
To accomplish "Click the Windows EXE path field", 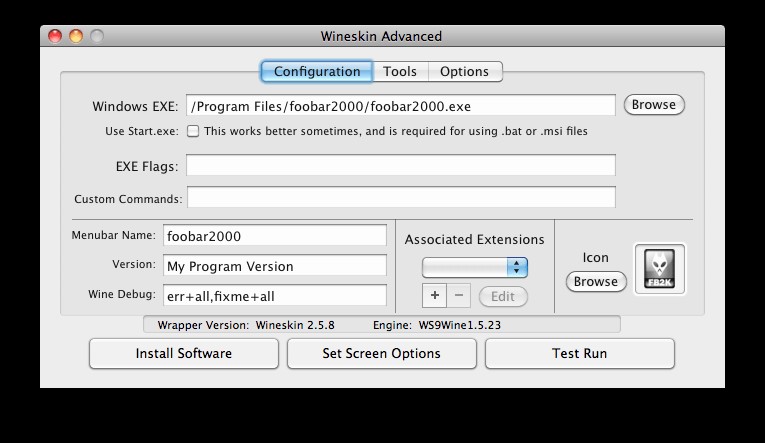I will (x=401, y=106).
